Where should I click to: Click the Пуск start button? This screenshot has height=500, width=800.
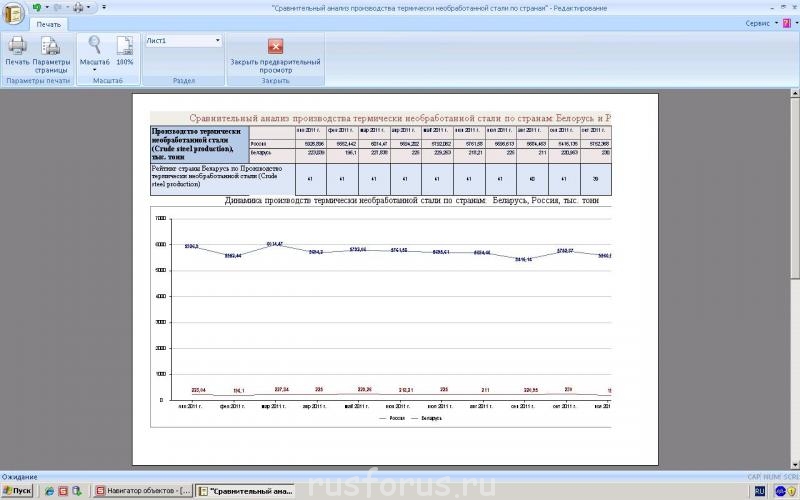click(17, 491)
